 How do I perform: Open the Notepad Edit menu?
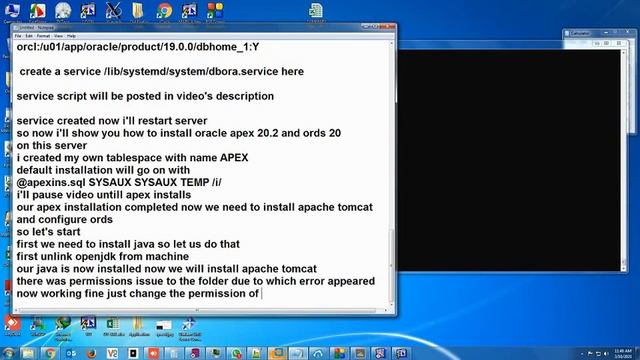(29, 36)
